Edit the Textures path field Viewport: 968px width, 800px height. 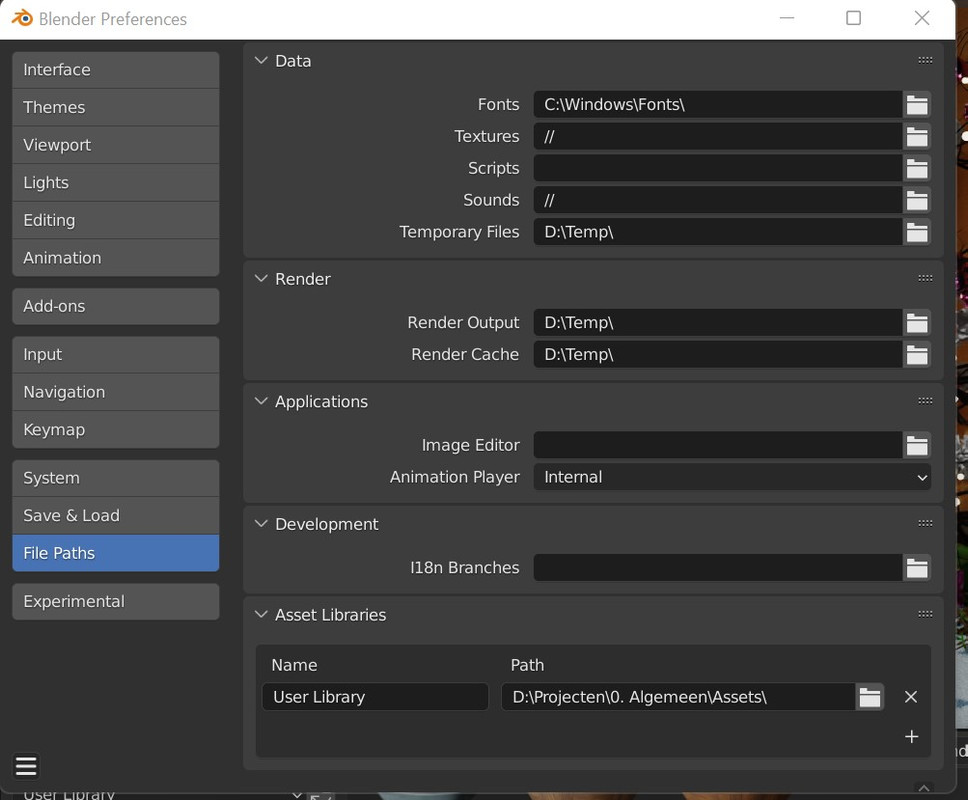click(718, 136)
